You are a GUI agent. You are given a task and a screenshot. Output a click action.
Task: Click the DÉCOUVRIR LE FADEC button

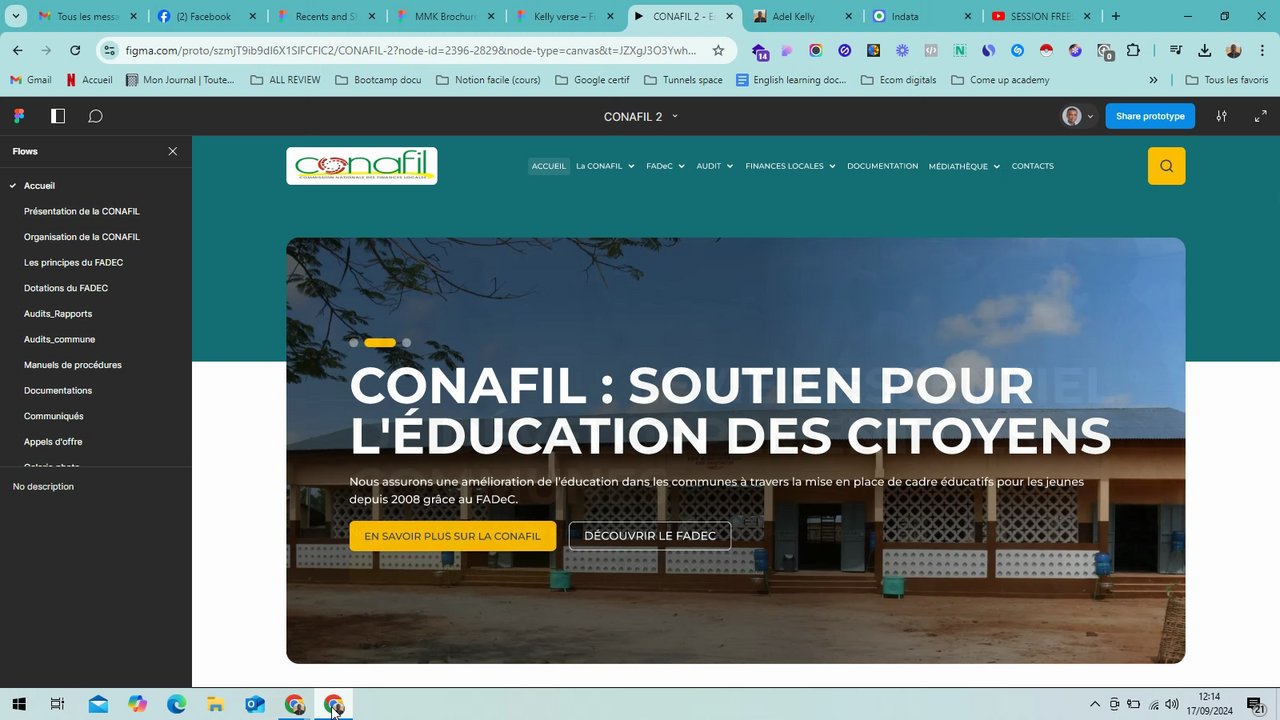650,536
